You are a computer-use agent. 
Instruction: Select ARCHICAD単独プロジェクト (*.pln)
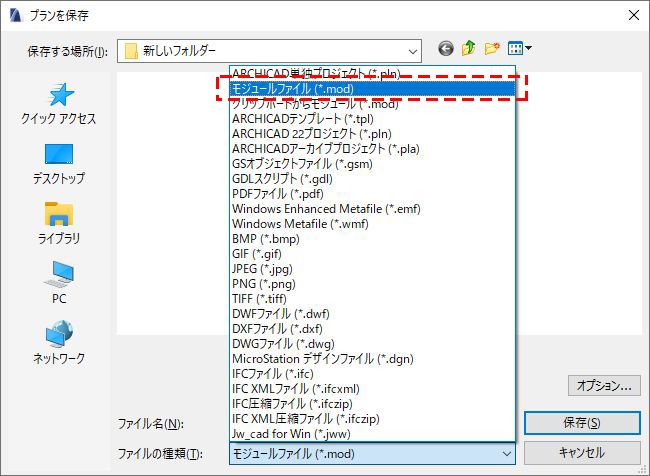(x=372, y=73)
